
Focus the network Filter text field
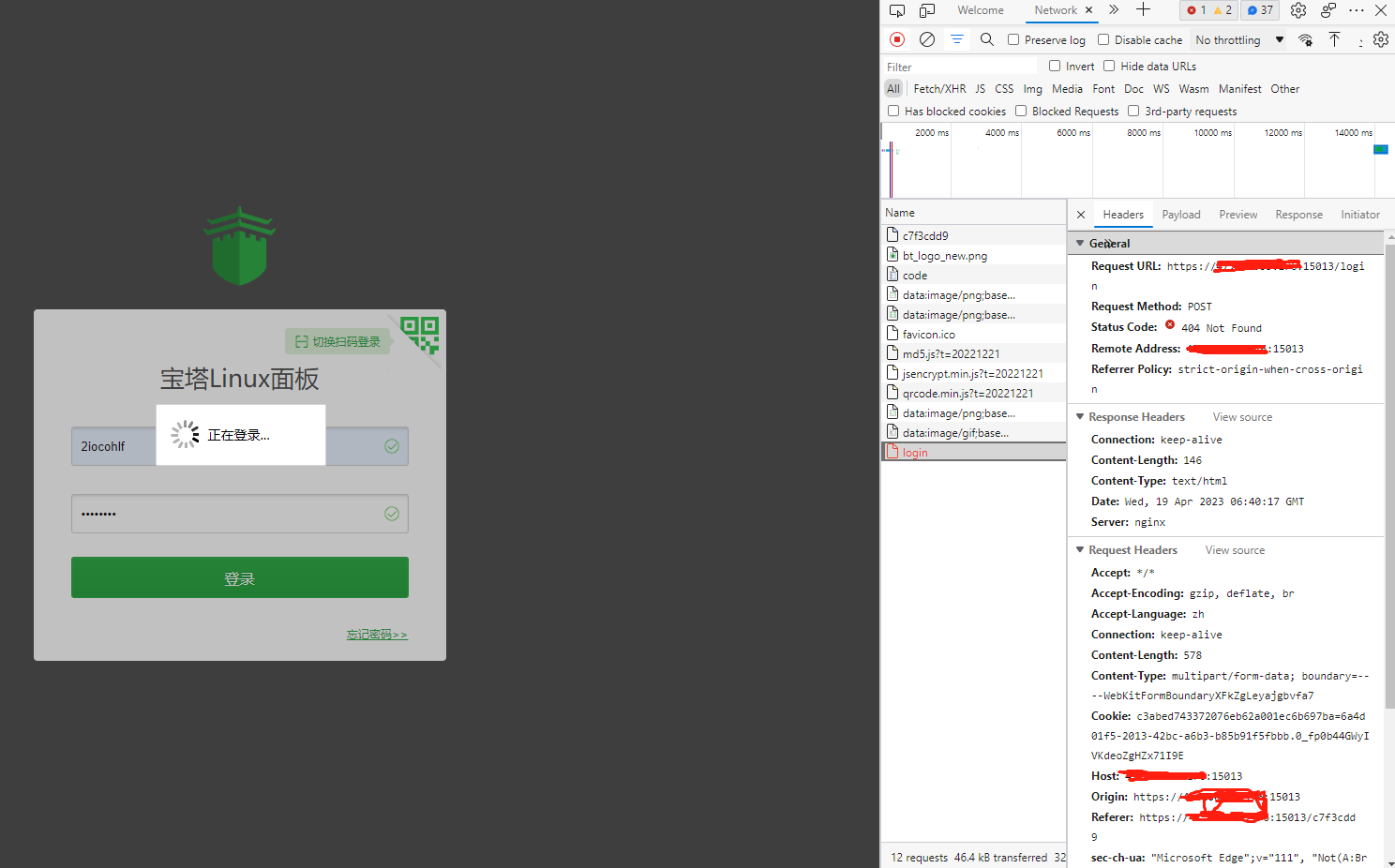click(x=961, y=67)
